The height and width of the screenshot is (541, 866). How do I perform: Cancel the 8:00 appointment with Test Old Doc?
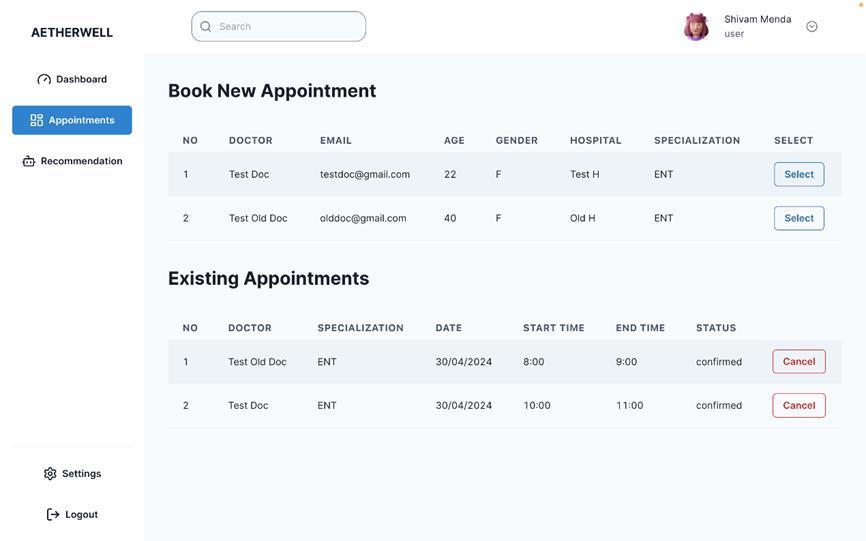798,362
